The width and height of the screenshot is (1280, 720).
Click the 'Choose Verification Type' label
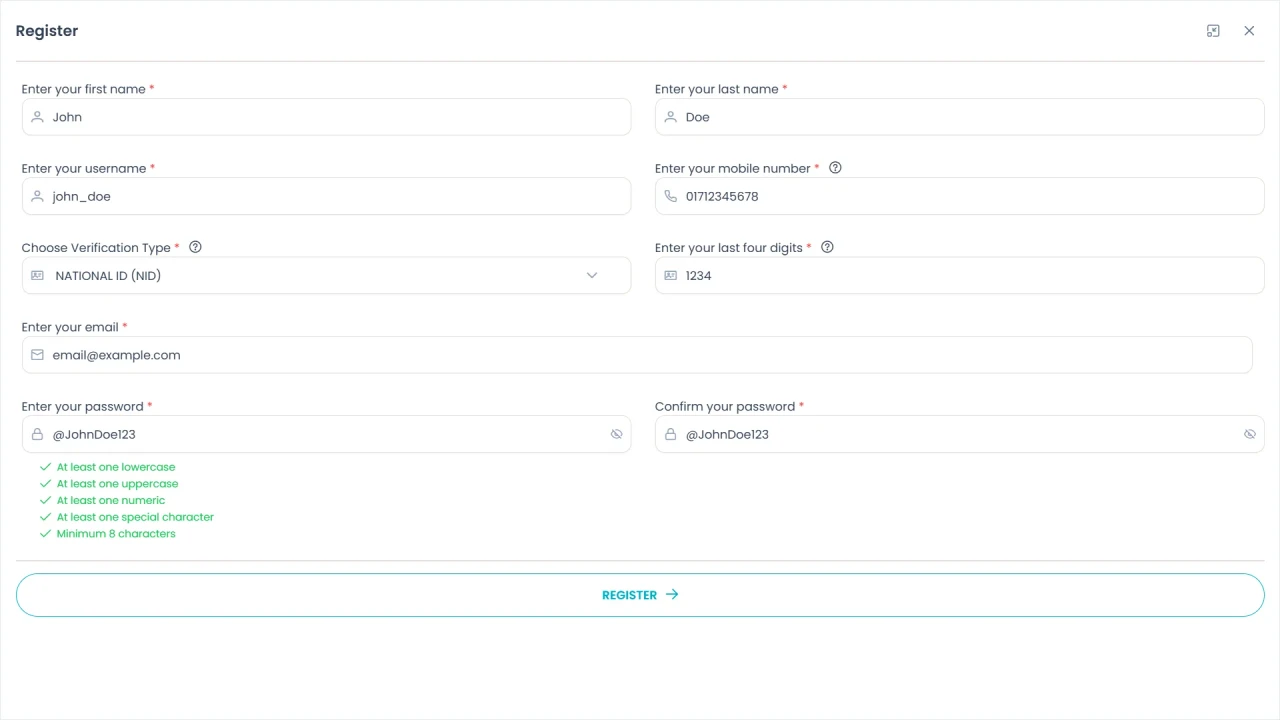pos(96,248)
